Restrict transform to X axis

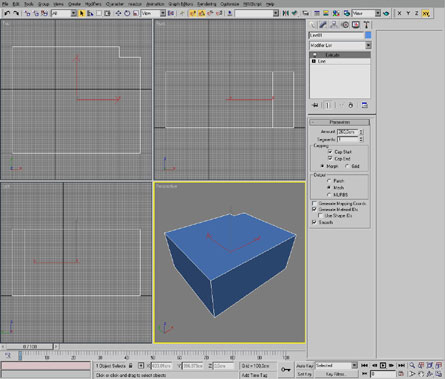399,13
